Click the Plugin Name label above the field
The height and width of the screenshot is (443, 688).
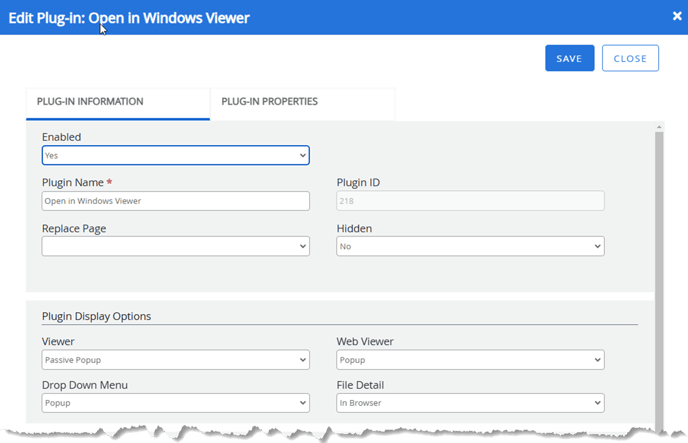click(72, 183)
